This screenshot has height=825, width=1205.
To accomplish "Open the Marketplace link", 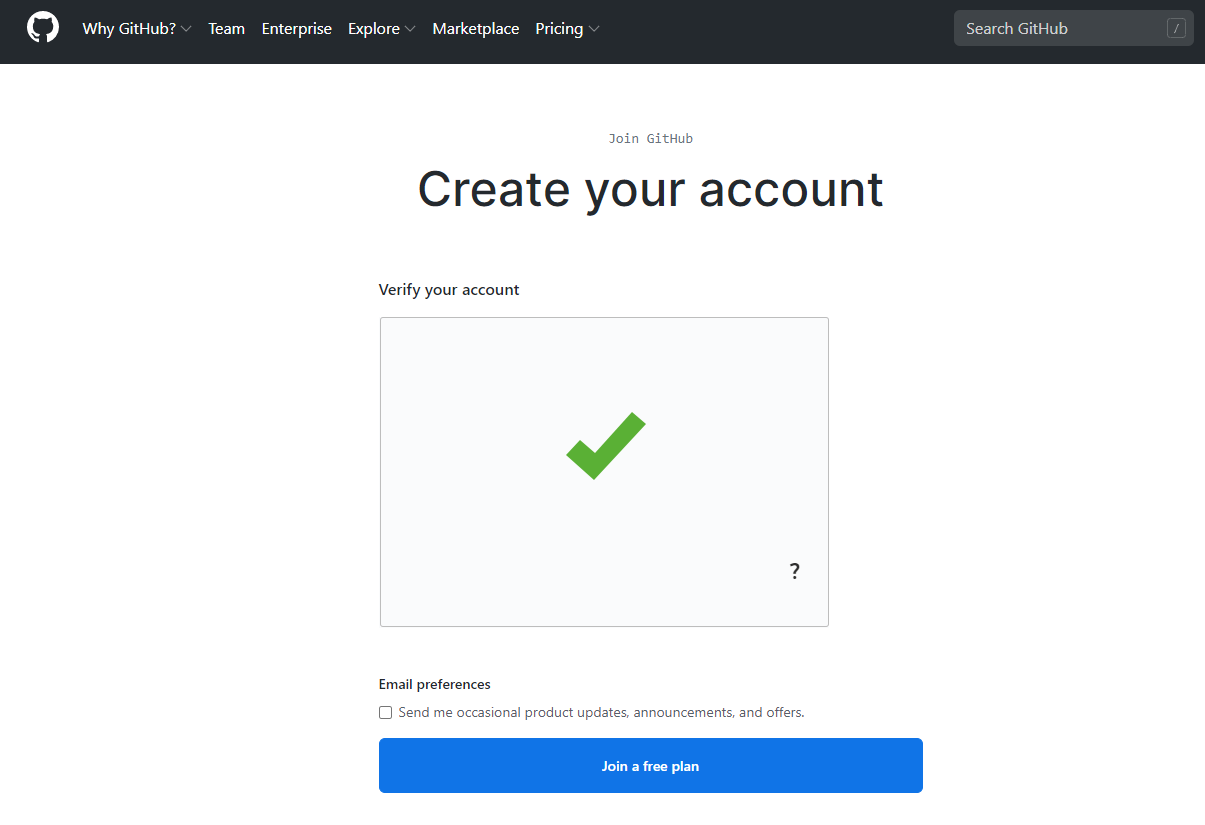I will 476,29.
